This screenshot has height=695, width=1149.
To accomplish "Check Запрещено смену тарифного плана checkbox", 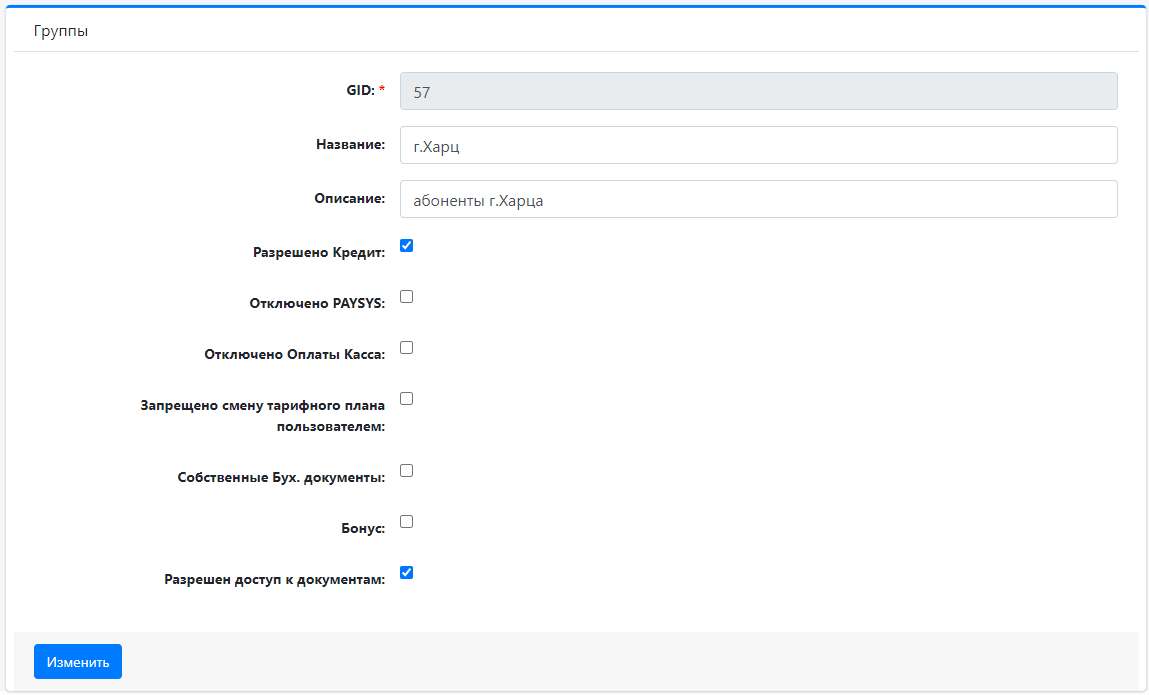I will 407,399.
